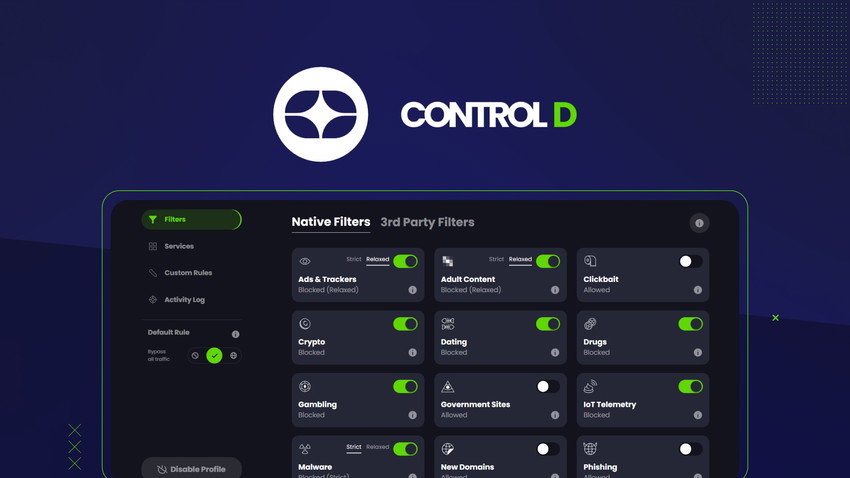This screenshot has width=850, height=478.
Task: Go to Custom Rules
Action: tap(188, 273)
